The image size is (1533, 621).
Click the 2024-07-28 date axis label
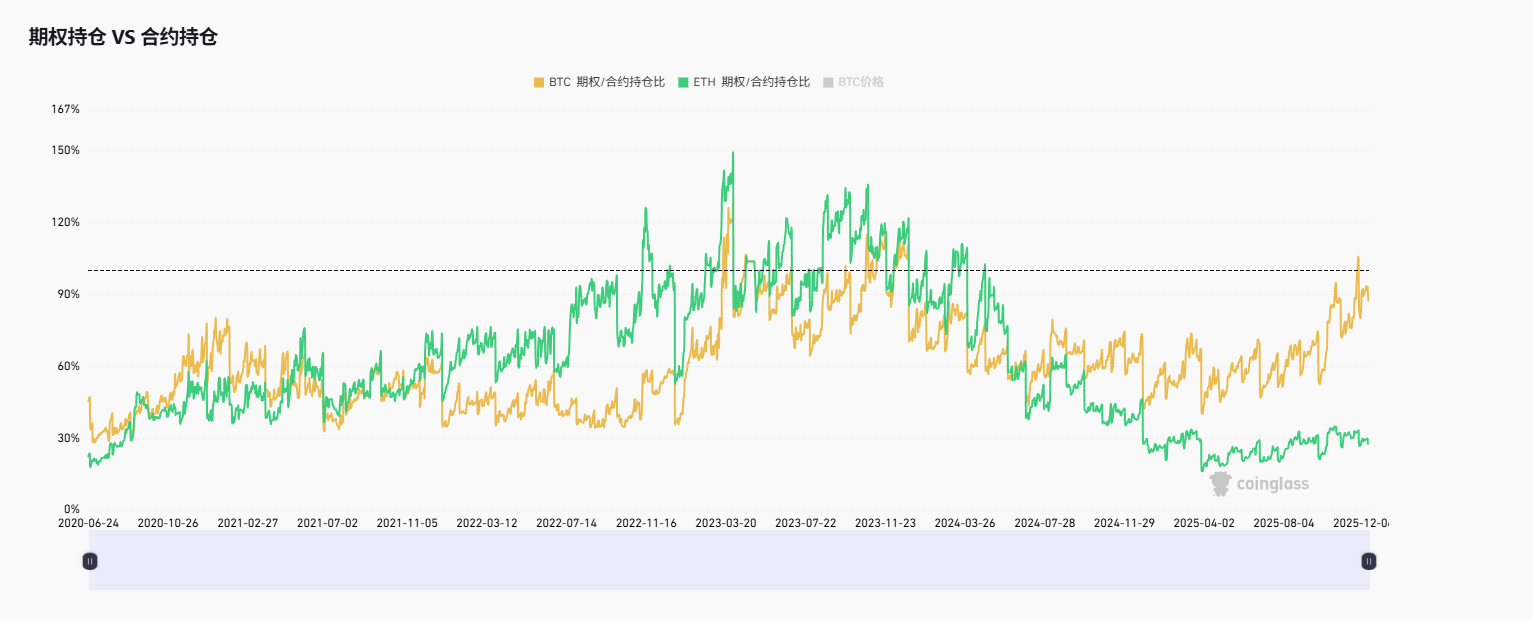tap(1045, 523)
